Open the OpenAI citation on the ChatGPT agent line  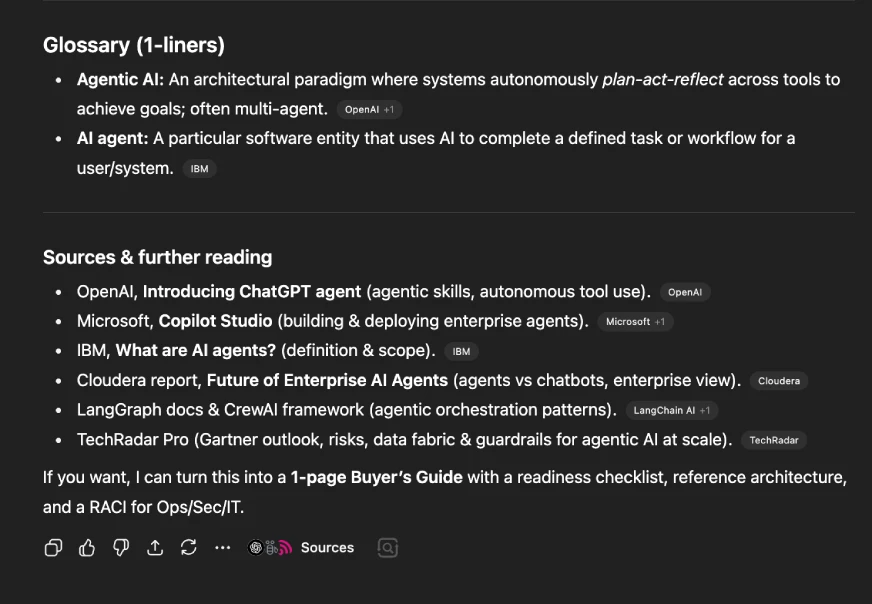click(x=686, y=292)
